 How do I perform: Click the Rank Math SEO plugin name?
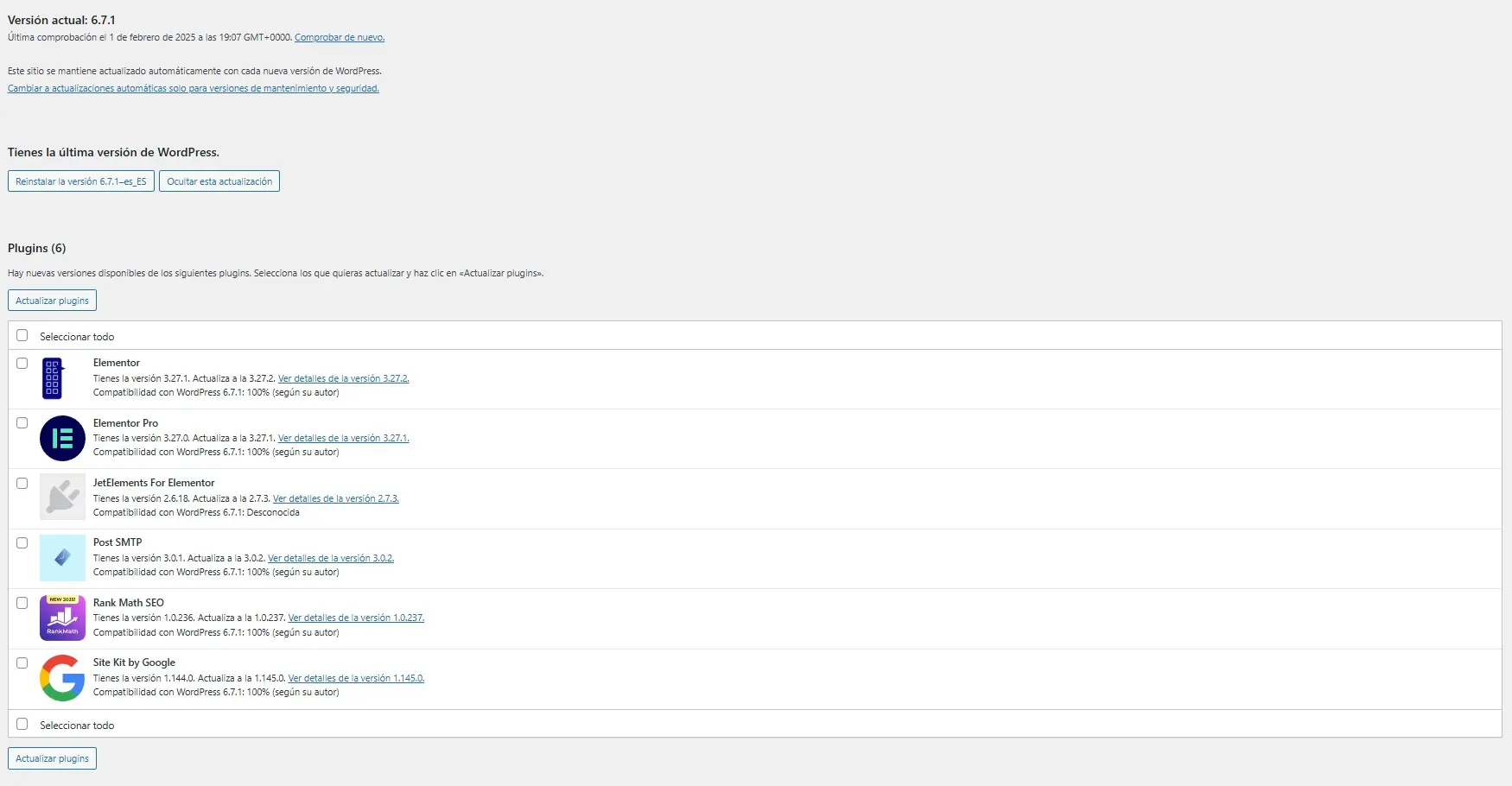coord(129,603)
